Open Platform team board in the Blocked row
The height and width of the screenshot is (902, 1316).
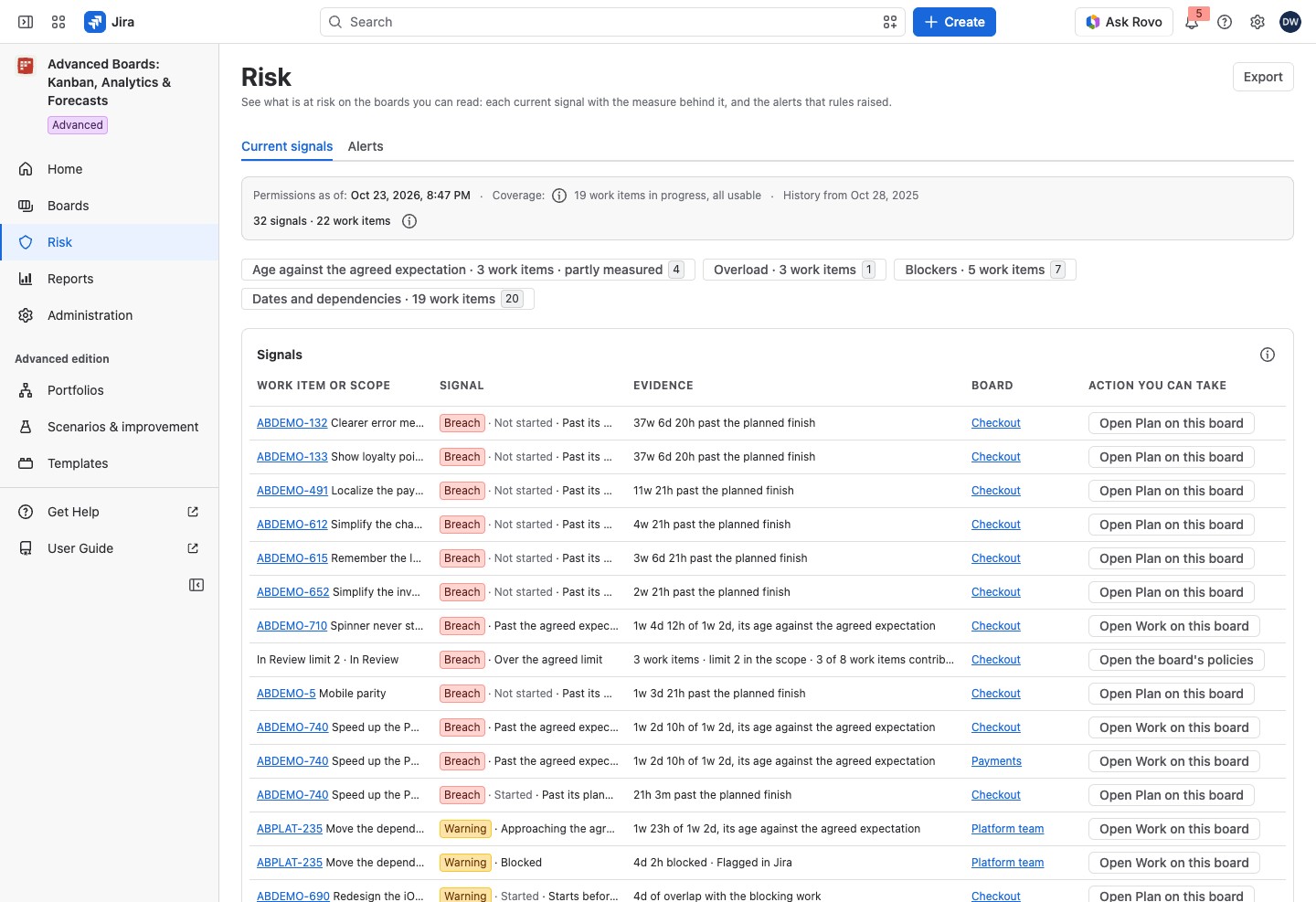pos(1007,863)
